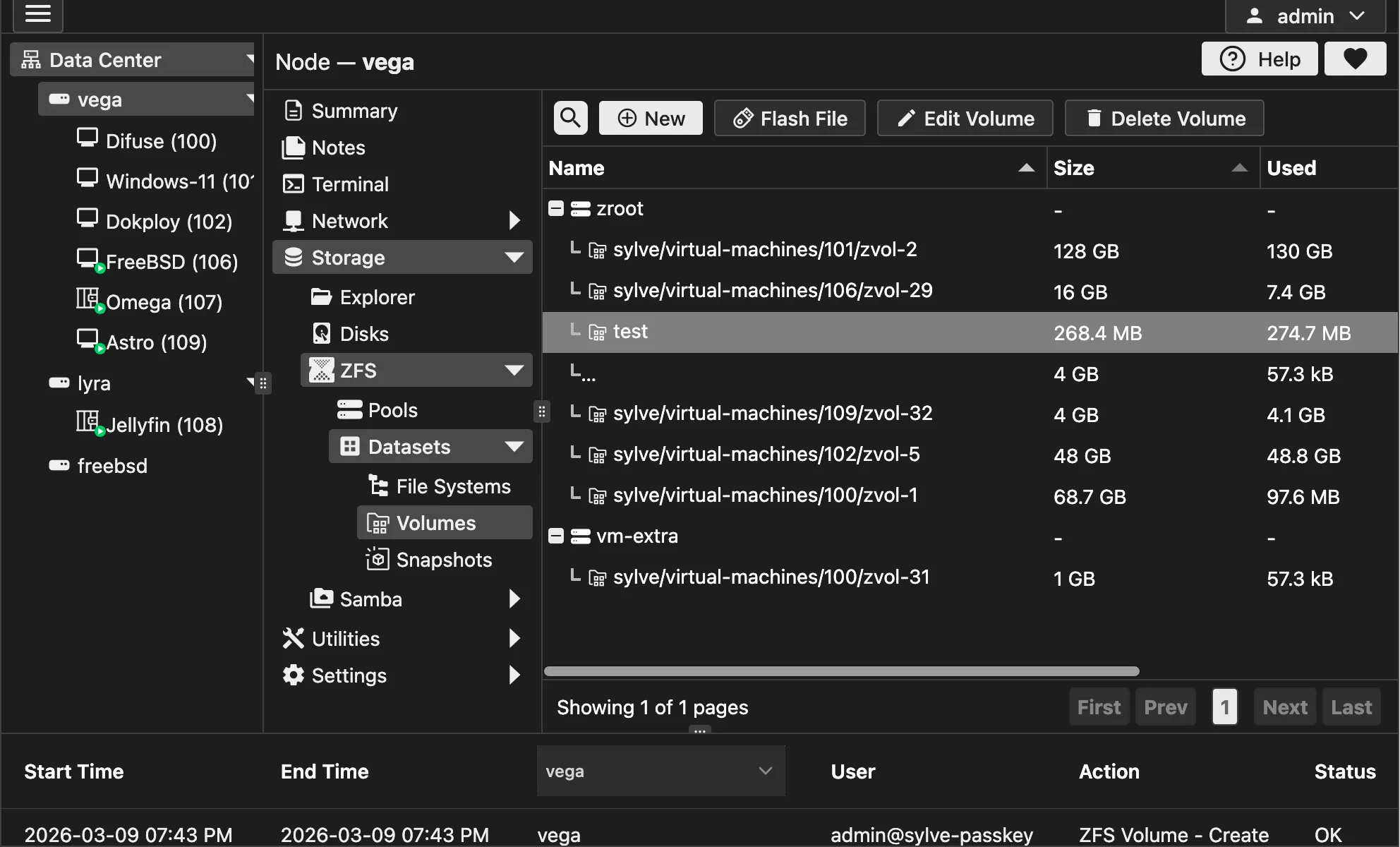Open the File Systems menu item
Screen dimensions: 1400x847
pos(452,486)
